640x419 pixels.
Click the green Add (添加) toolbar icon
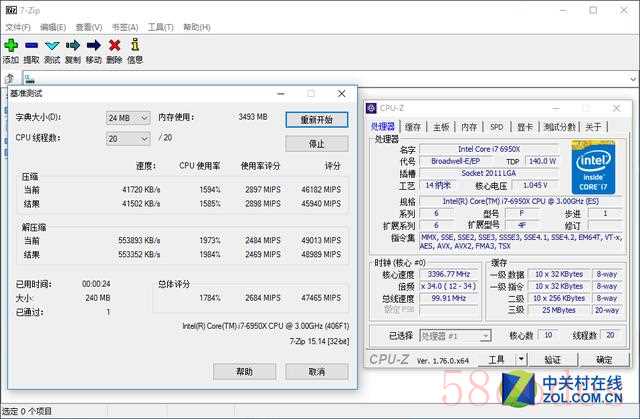point(11,45)
